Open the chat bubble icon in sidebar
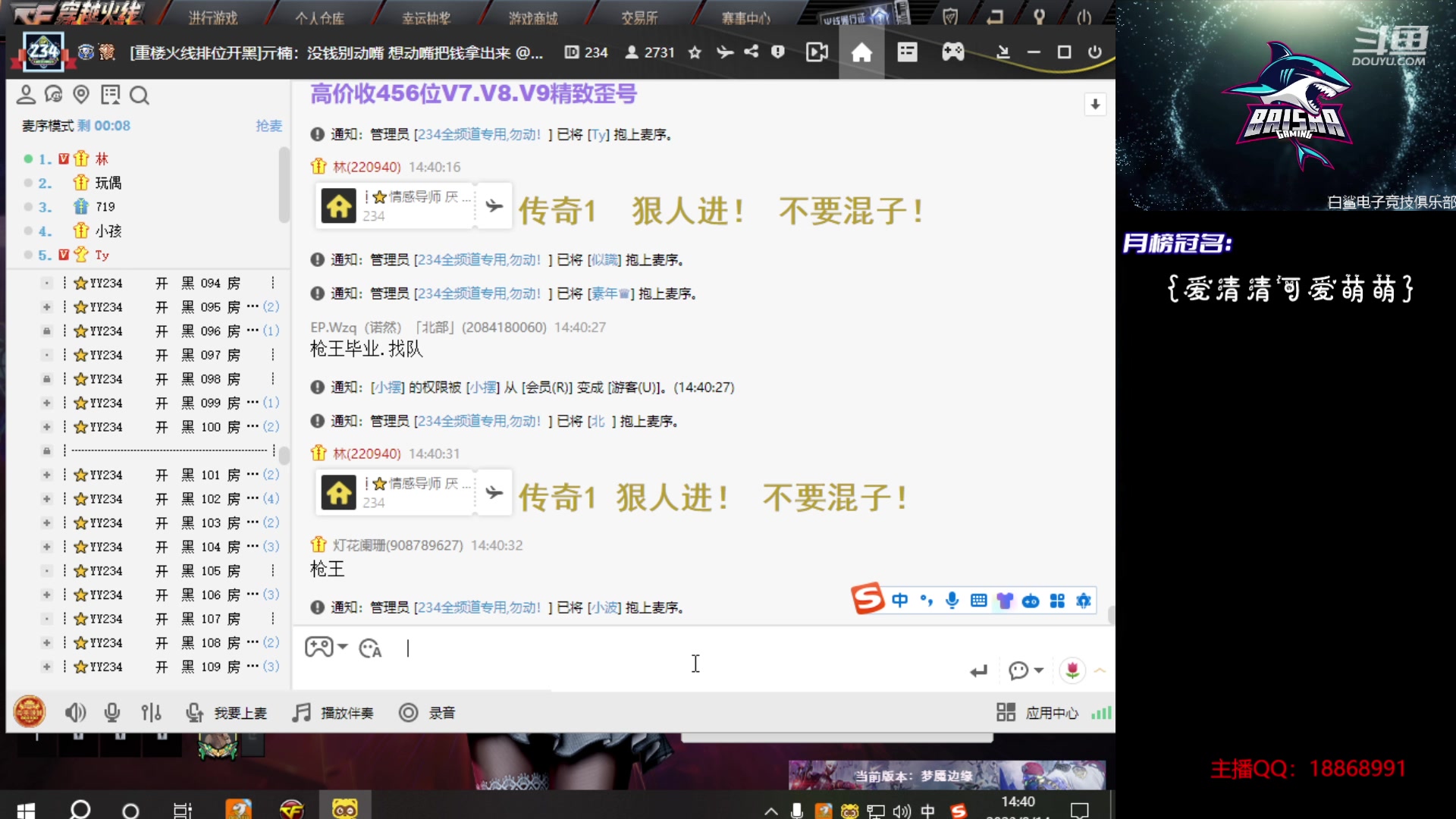 coord(53,95)
